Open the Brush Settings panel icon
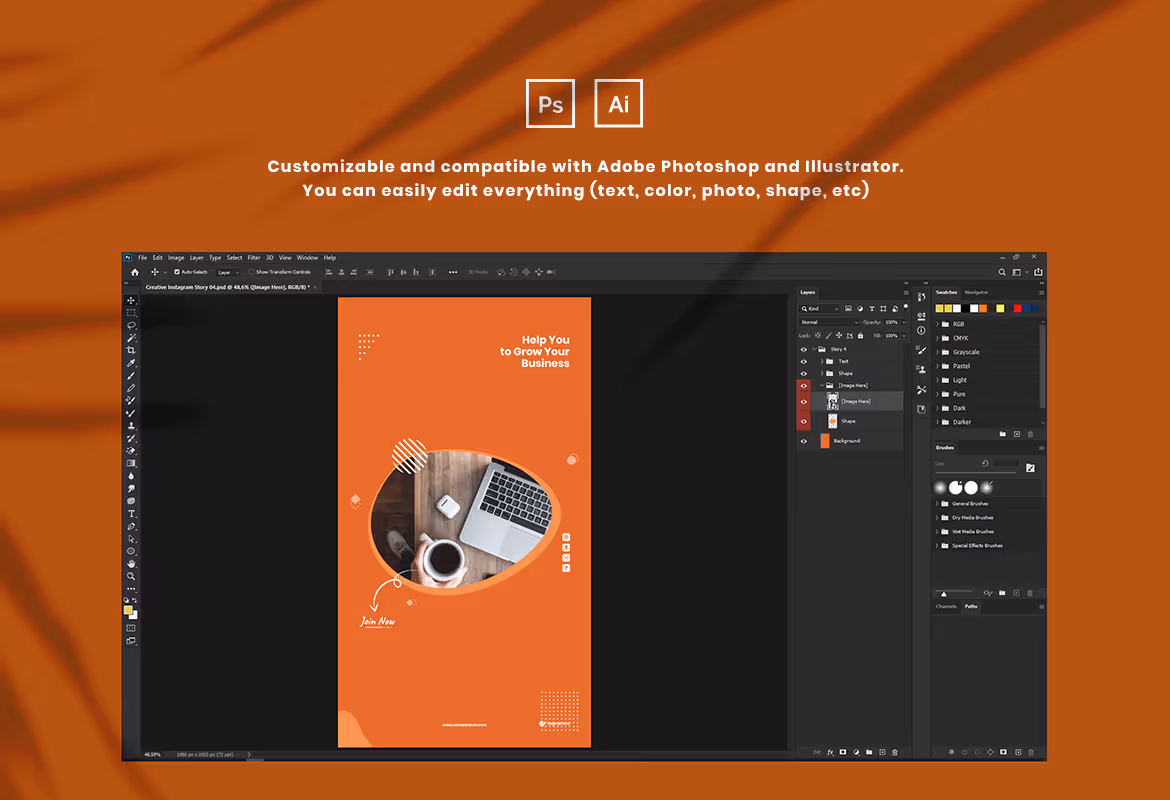 [x=922, y=351]
